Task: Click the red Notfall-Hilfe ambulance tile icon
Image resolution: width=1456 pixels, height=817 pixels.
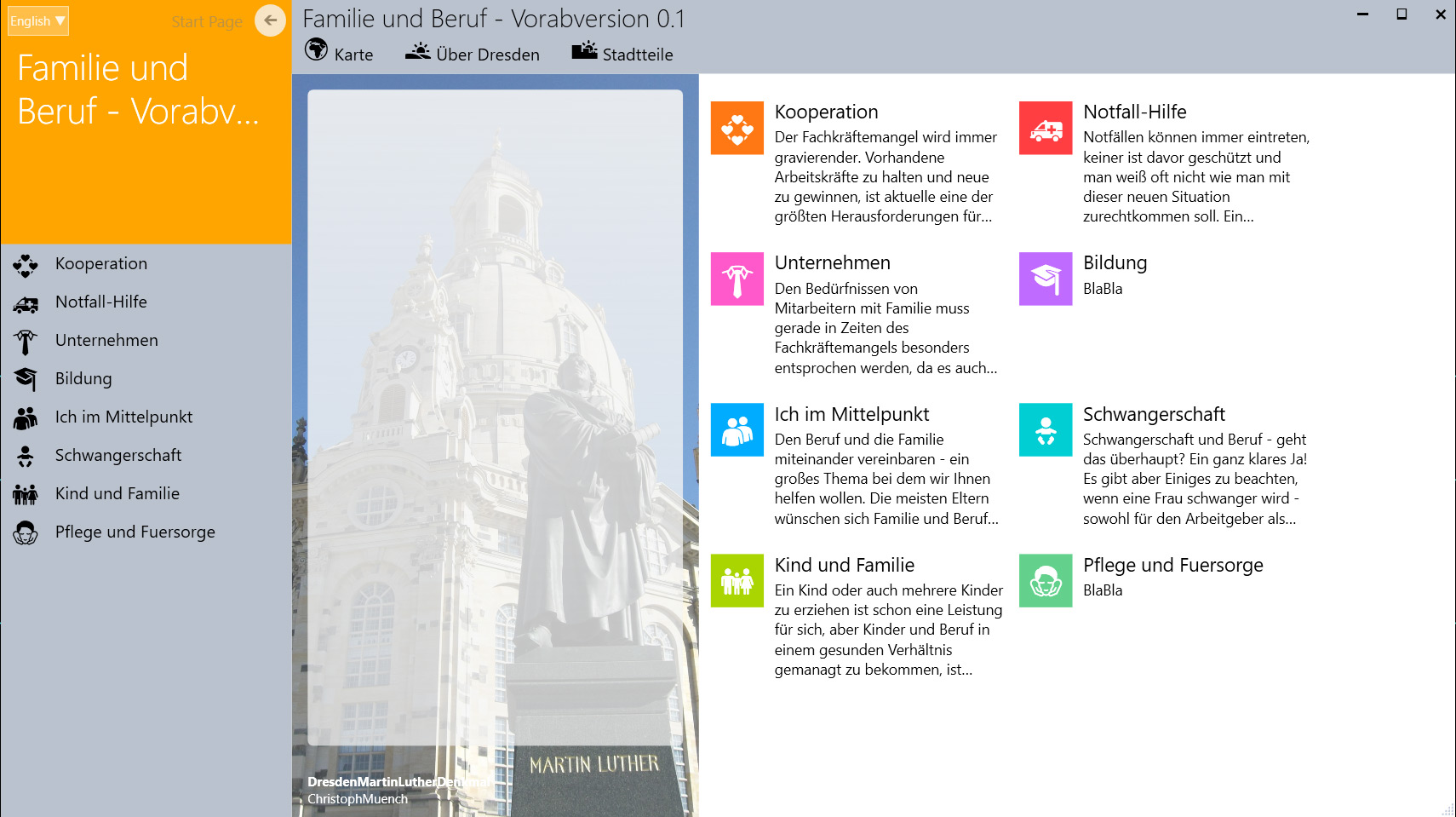Action: (x=1046, y=129)
